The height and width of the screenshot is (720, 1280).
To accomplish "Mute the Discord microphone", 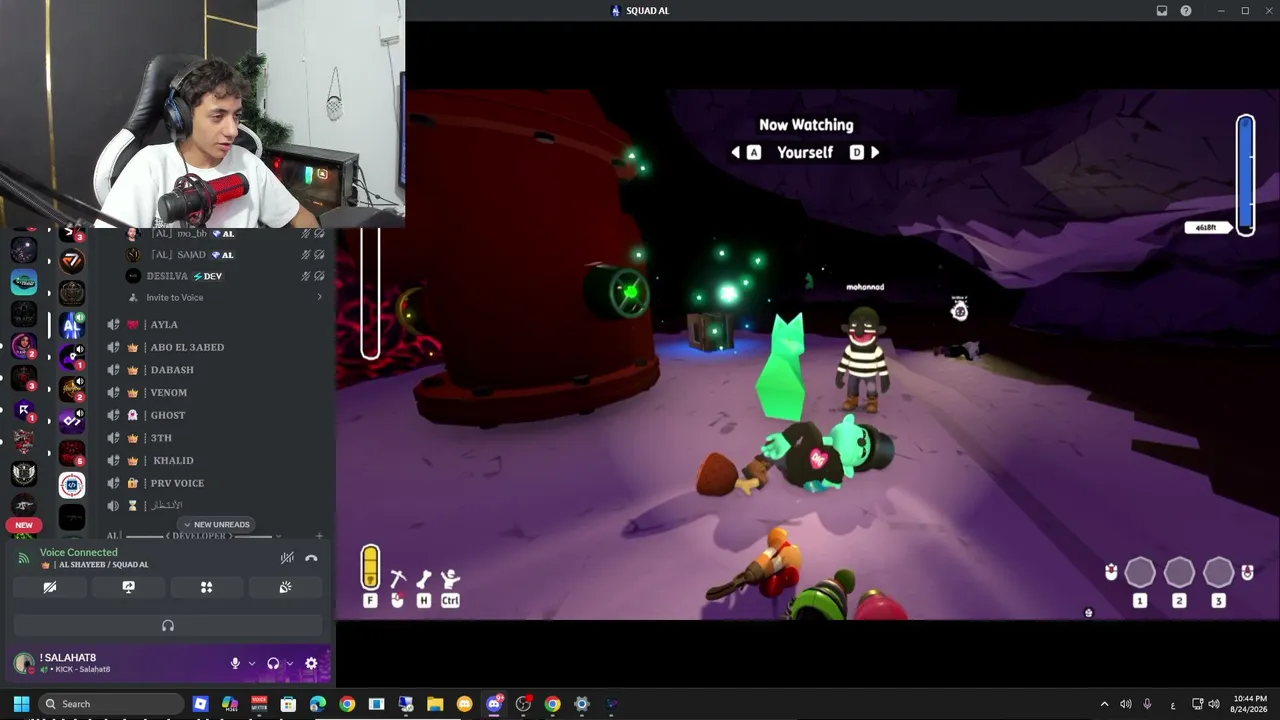I will coord(235,663).
